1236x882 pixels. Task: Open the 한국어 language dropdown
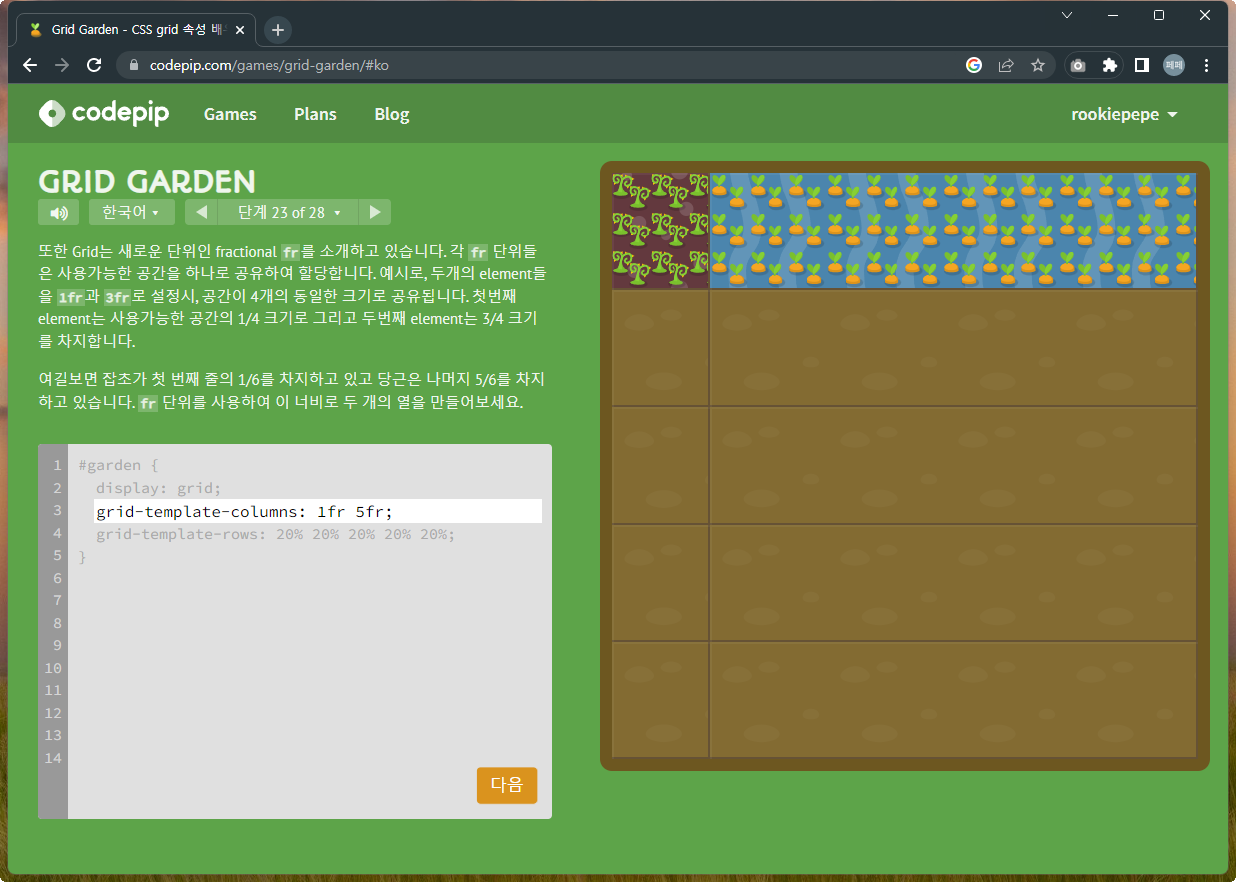(132, 212)
